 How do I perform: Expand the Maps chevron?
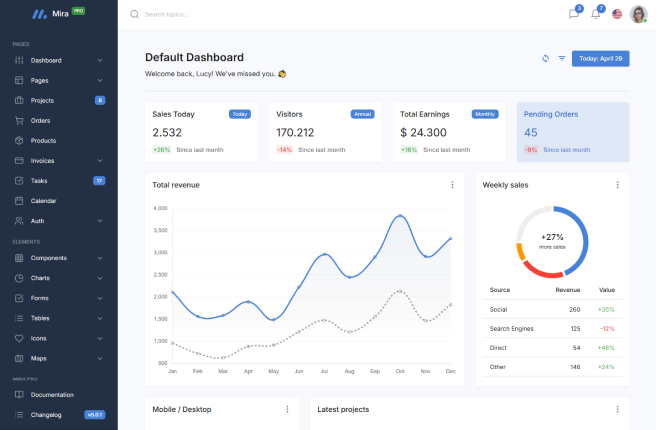[x=100, y=358]
